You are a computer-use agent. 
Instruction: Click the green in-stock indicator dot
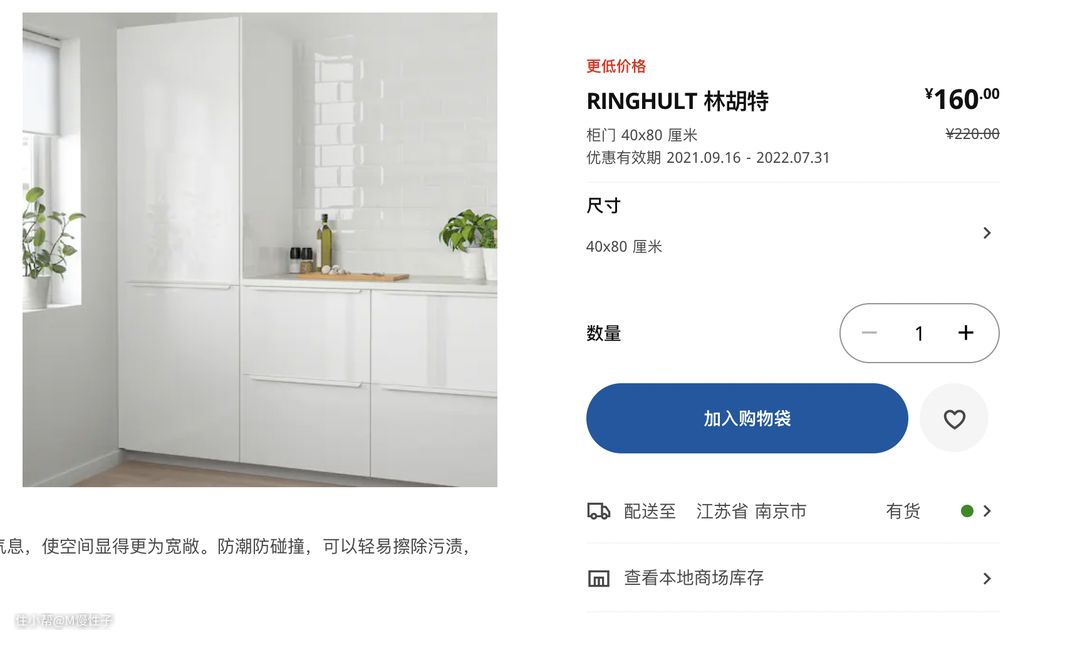tap(967, 511)
